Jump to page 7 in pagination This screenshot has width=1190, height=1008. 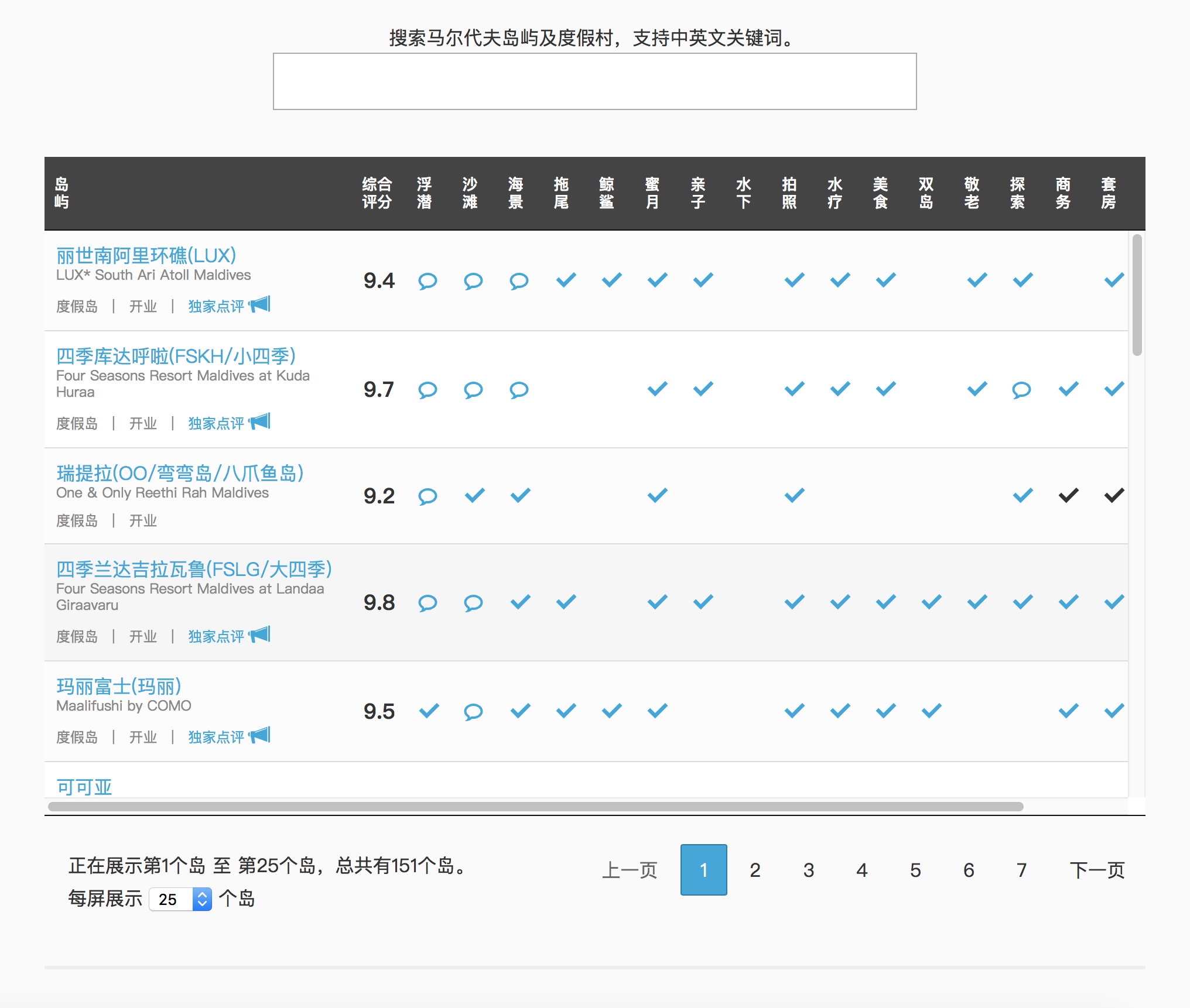[x=1021, y=870]
